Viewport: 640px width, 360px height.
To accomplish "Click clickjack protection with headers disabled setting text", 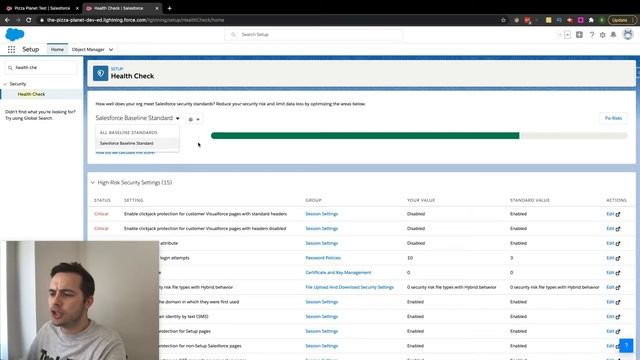I will point(205,229).
